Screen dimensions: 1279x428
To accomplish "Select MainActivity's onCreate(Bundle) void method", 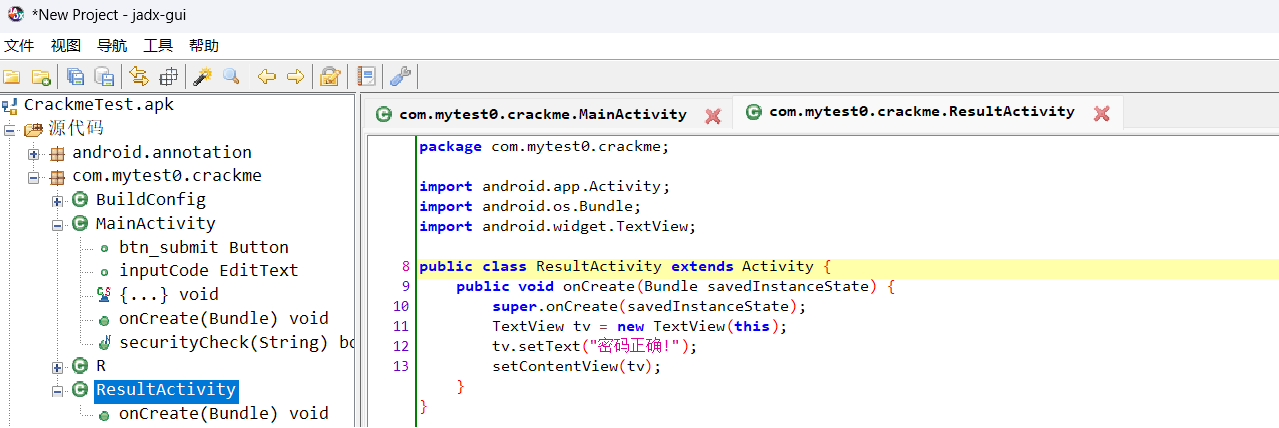I will pos(224,319).
